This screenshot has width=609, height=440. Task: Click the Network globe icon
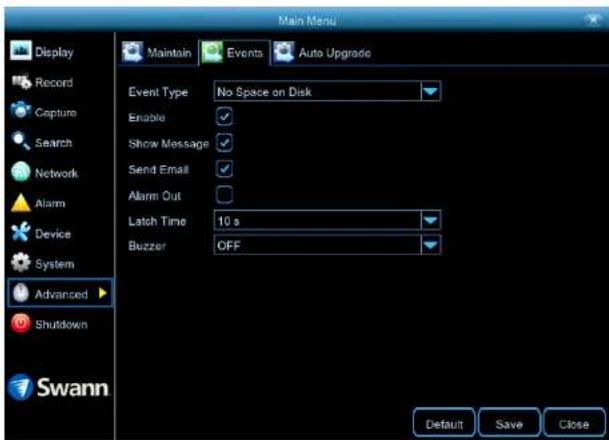tap(21, 172)
